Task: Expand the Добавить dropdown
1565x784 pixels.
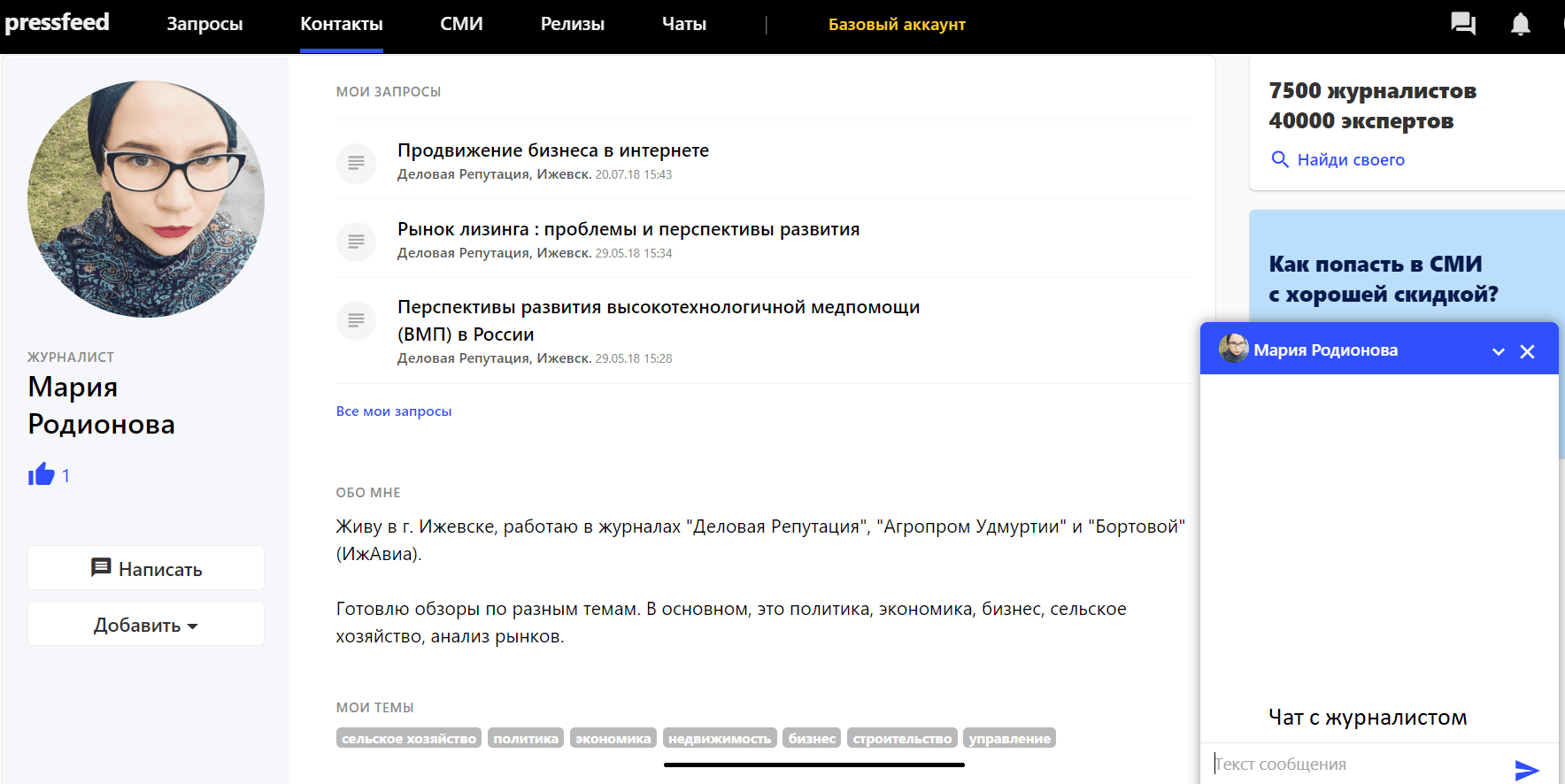Action: point(146,625)
